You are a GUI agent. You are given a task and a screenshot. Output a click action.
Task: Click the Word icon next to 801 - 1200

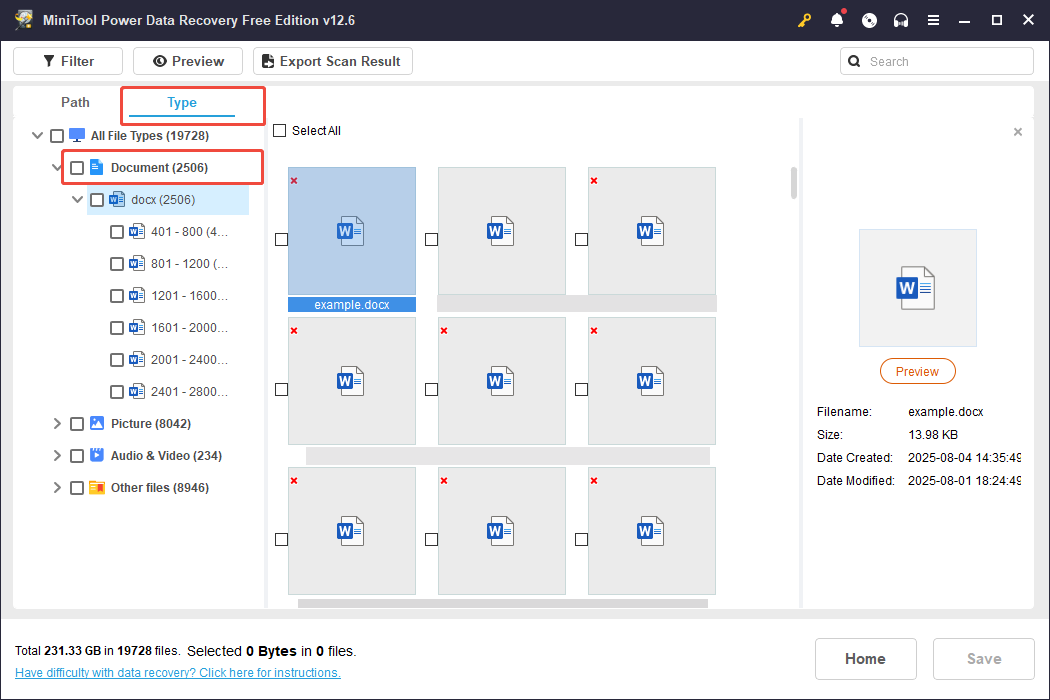(x=137, y=263)
